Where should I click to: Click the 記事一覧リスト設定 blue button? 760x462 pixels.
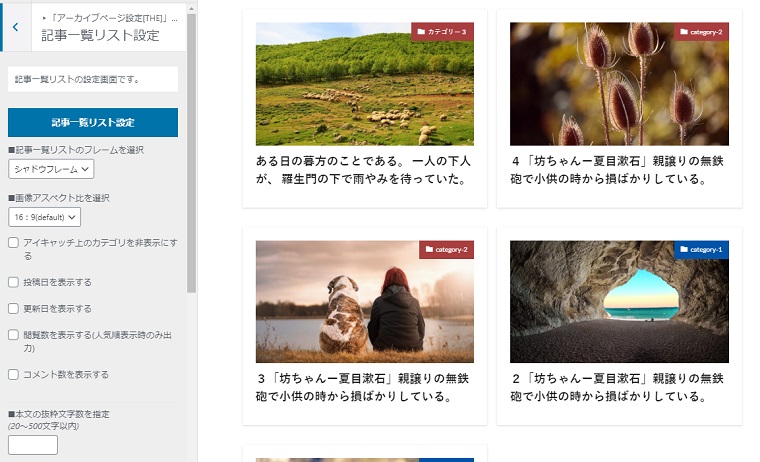pos(93,122)
